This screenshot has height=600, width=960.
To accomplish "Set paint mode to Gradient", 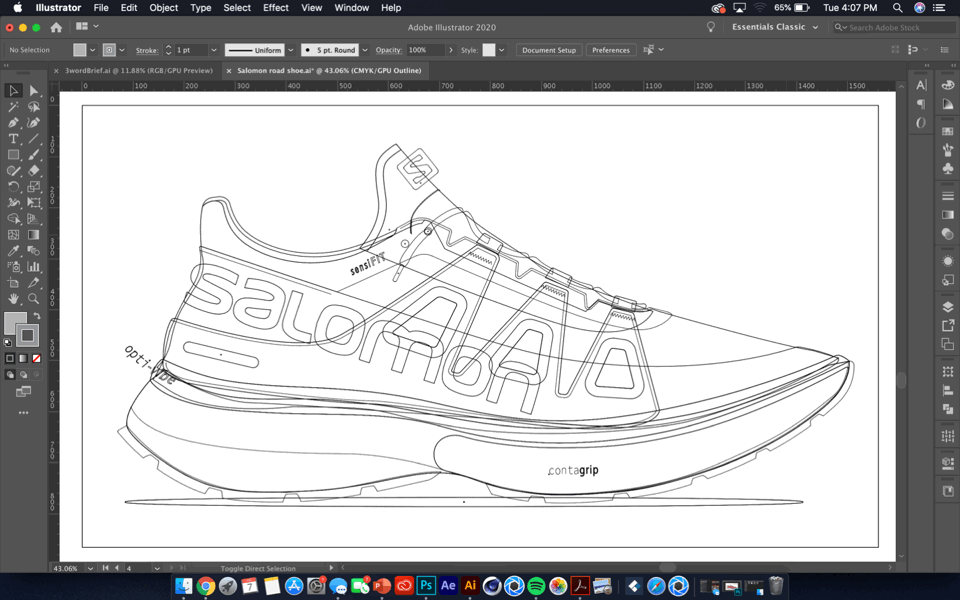I will [x=23, y=358].
